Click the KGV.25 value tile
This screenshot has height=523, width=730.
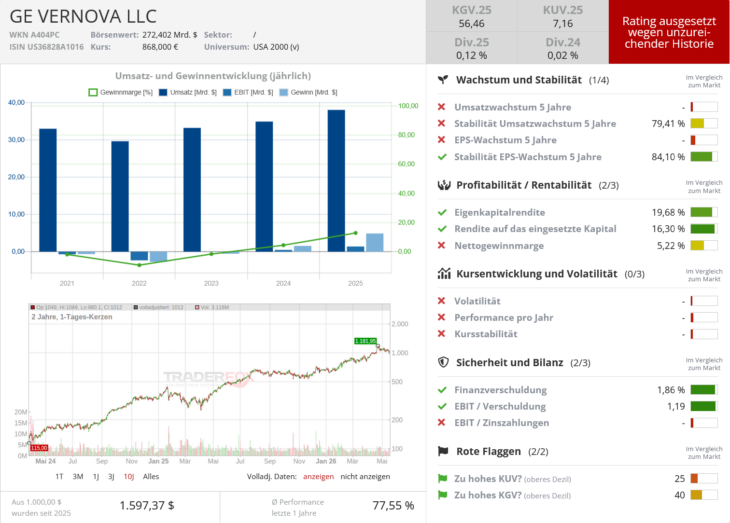point(472,16)
